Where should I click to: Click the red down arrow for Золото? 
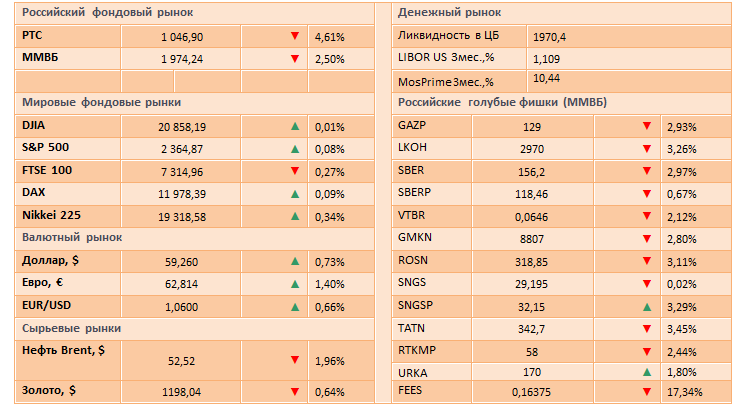(295, 391)
